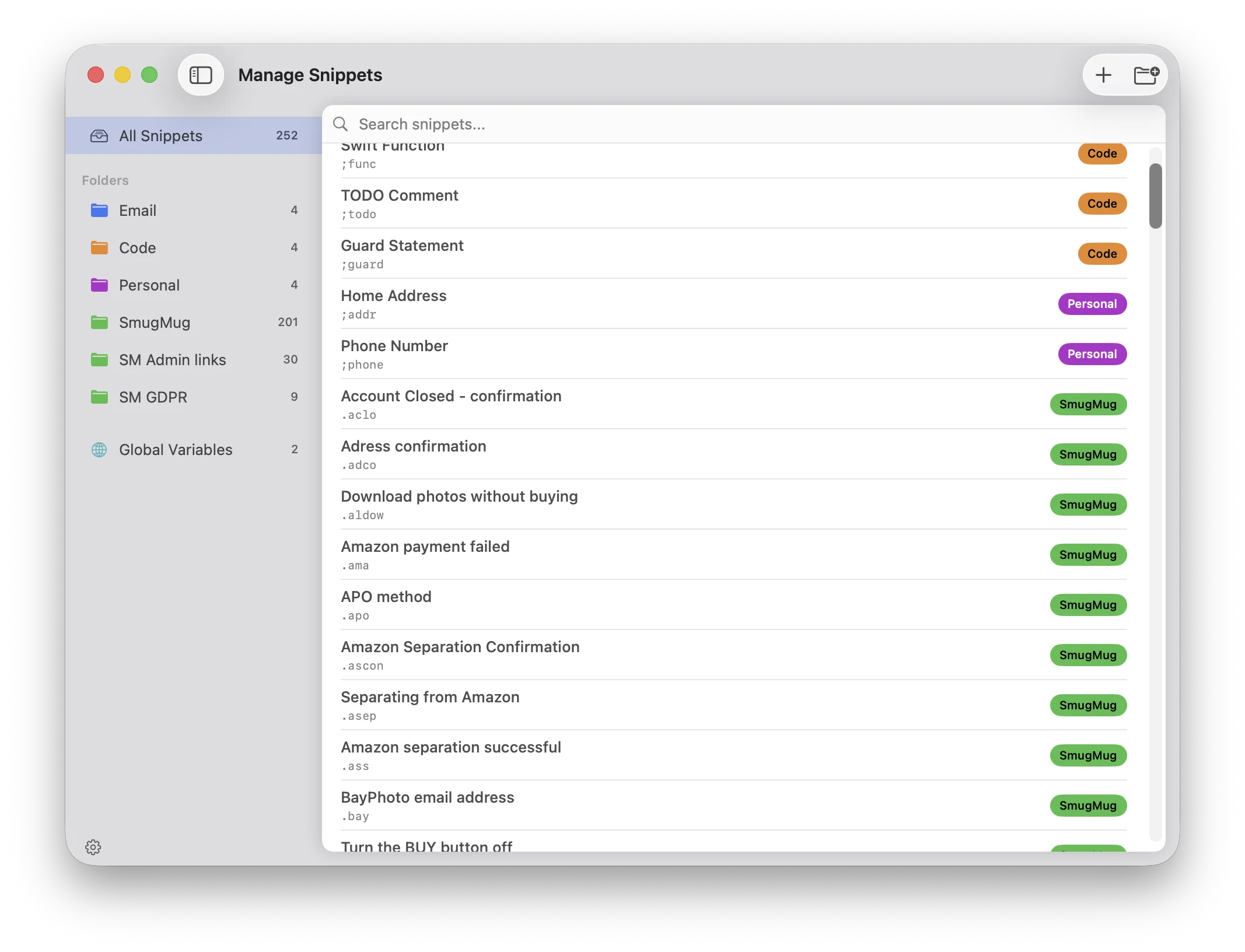Select the orange Code folder icon
This screenshot has height=952, width=1245.
point(99,248)
